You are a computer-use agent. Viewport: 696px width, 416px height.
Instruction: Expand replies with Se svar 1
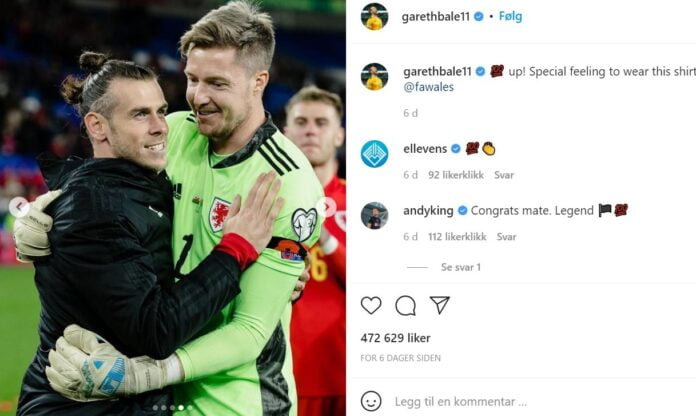click(460, 267)
